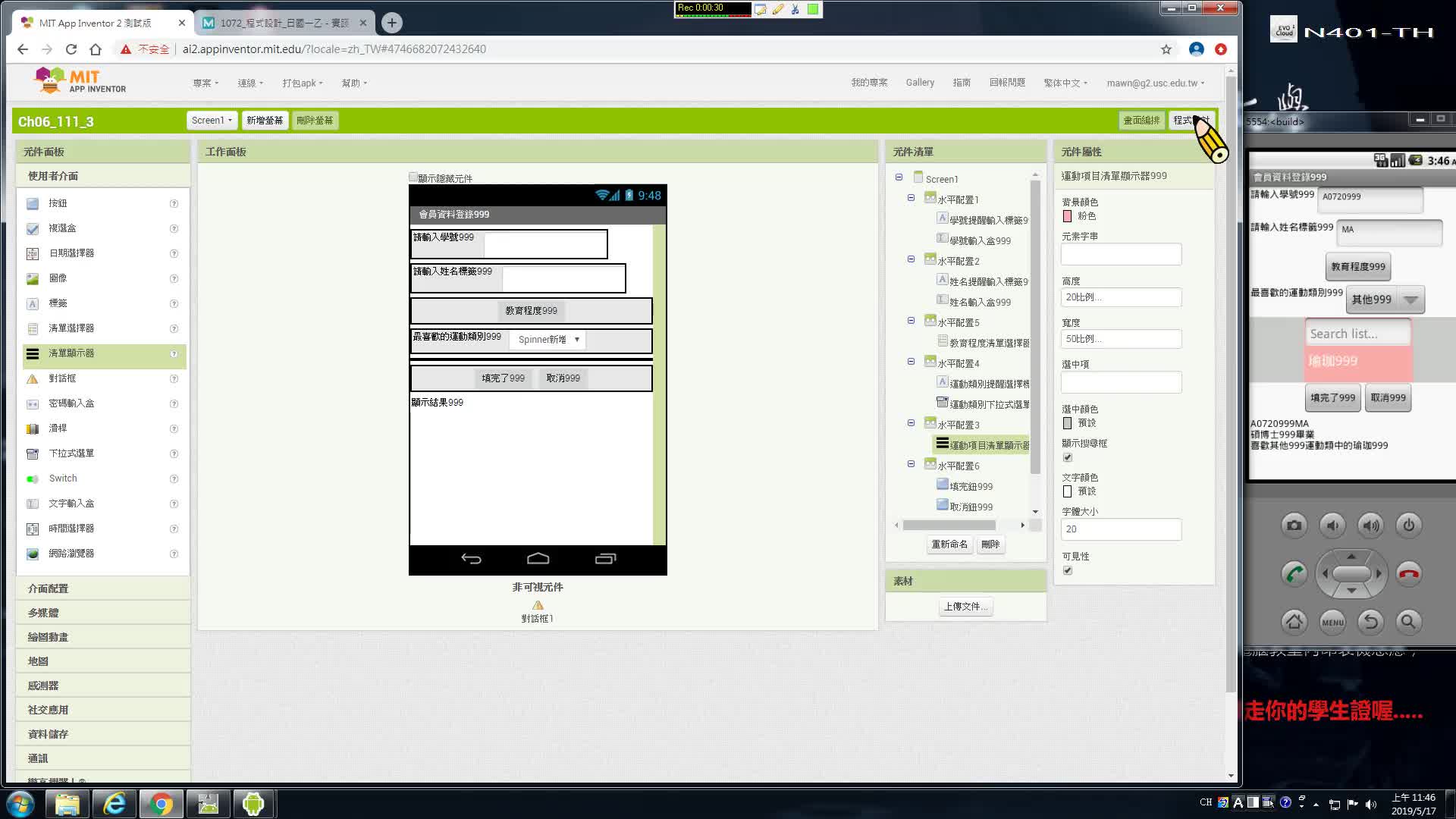This screenshot has width=1456, height=819.
Task: Switch to 畫面編排 designer view
Action: point(1141,121)
